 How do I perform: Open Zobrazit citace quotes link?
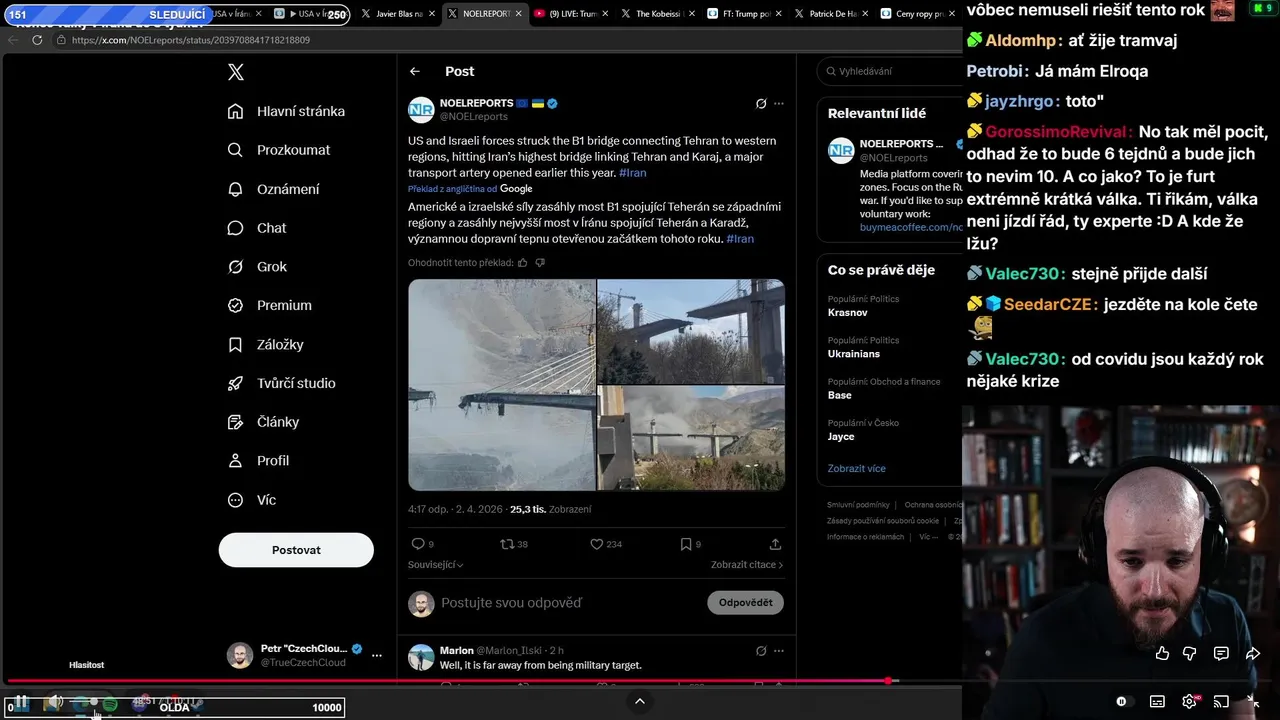point(747,565)
